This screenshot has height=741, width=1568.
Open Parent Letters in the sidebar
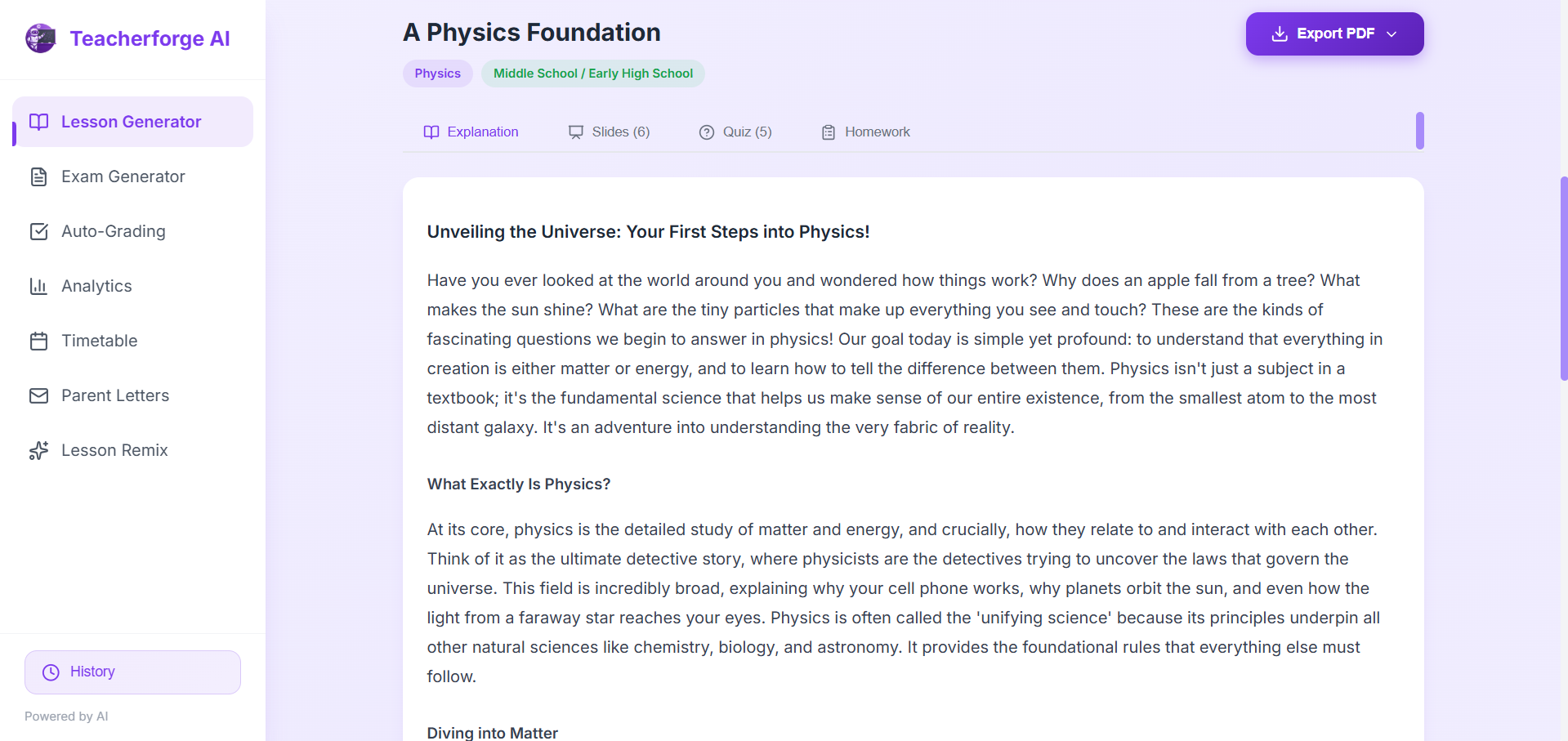click(x=115, y=395)
